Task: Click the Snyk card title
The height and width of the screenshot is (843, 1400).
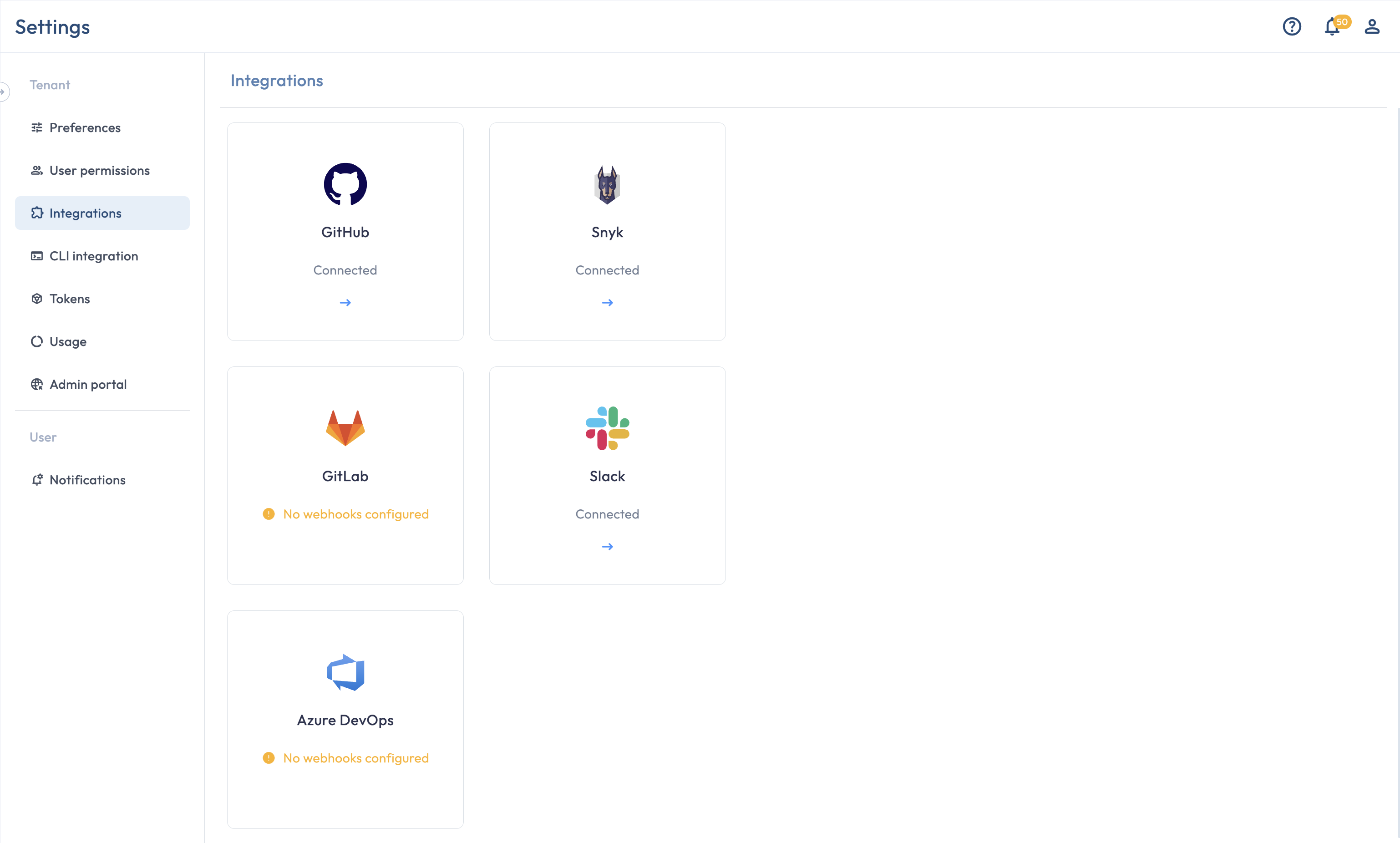Action: click(x=607, y=232)
